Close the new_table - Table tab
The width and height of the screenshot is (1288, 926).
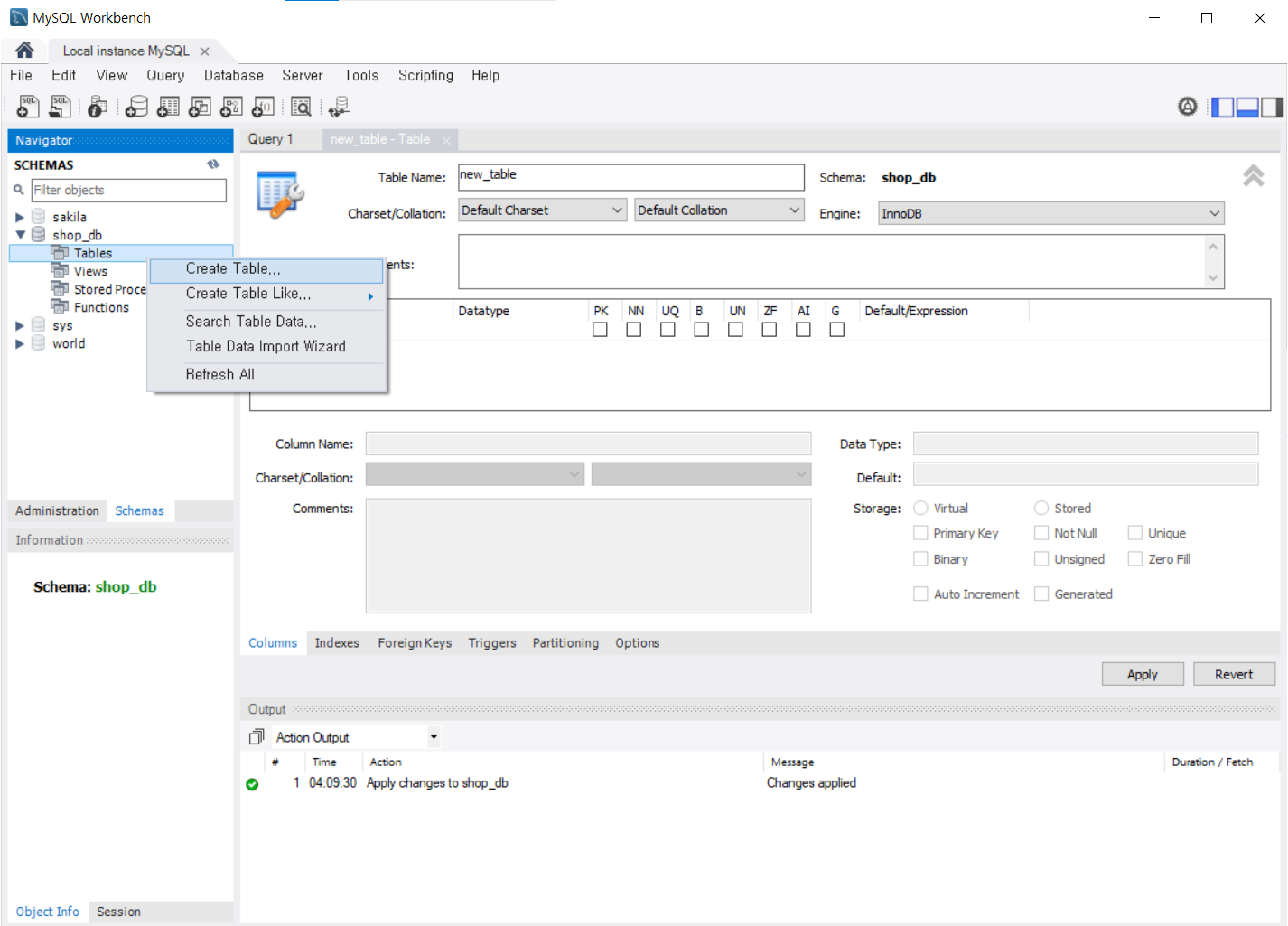446,140
